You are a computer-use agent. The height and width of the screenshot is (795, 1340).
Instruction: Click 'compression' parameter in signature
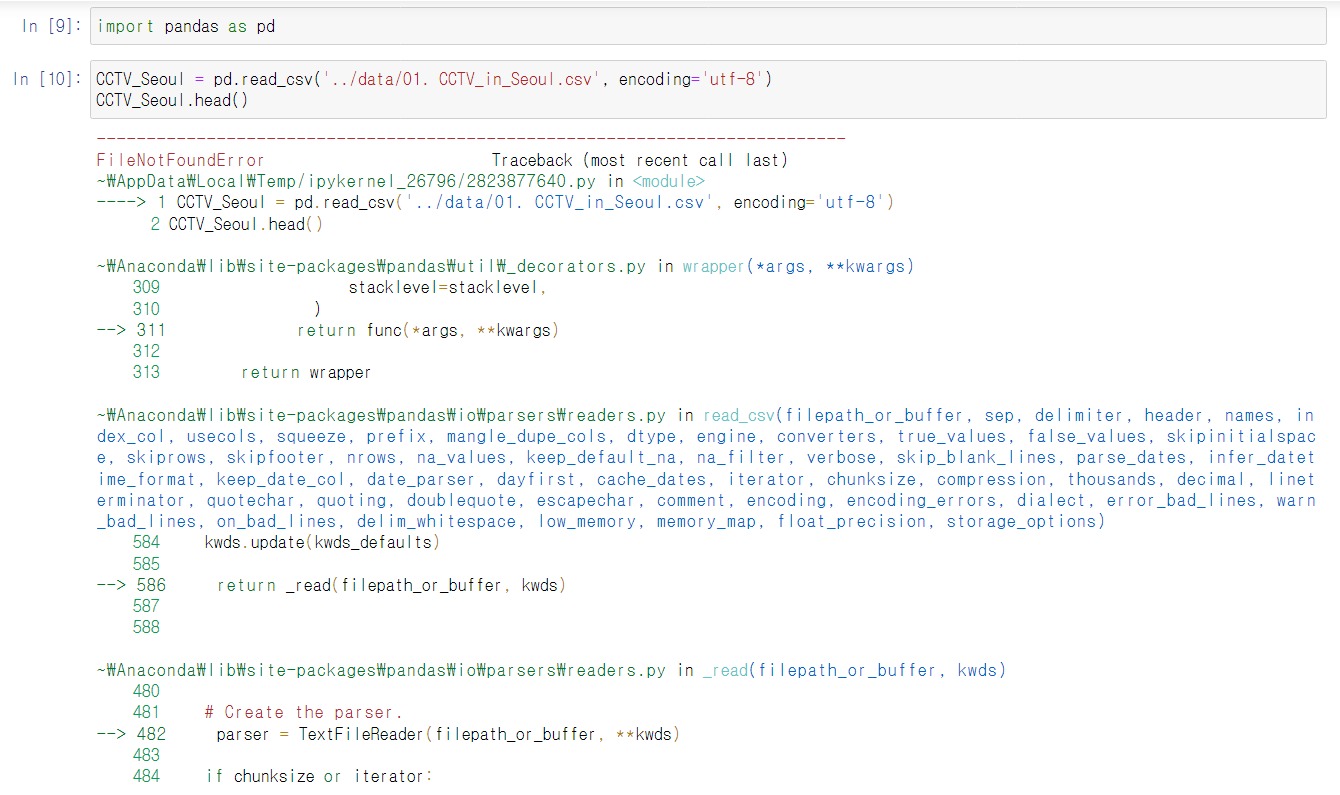(x=991, y=479)
